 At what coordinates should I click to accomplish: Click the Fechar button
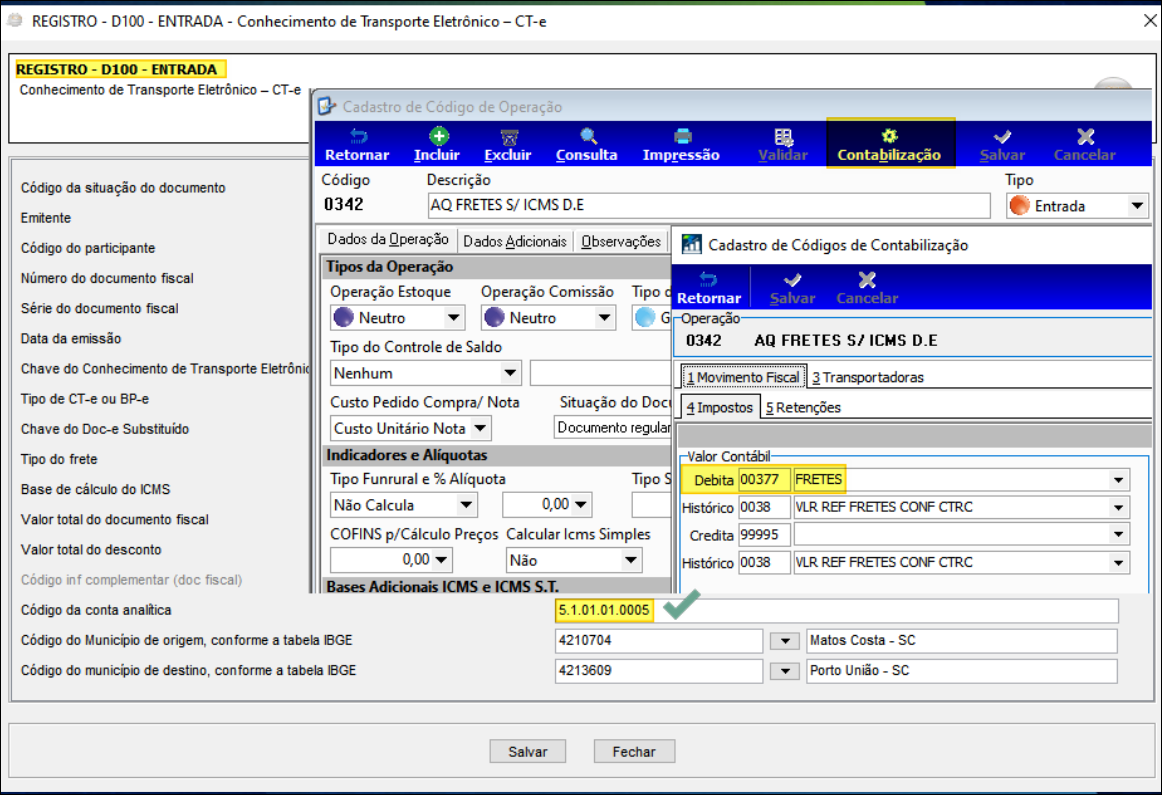tap(634, 752)
